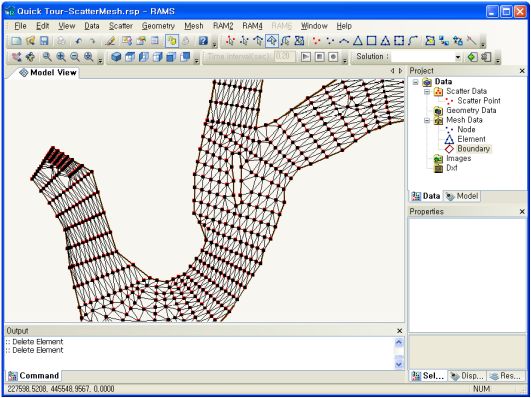531x398 pixels.
Task: Click the plain magnifier zoom icon
Action: pyautogui.click(x=47, y=57)
